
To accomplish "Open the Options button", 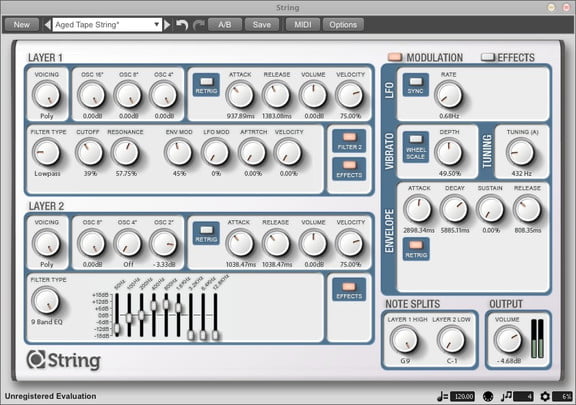I will tap(343, 25).
